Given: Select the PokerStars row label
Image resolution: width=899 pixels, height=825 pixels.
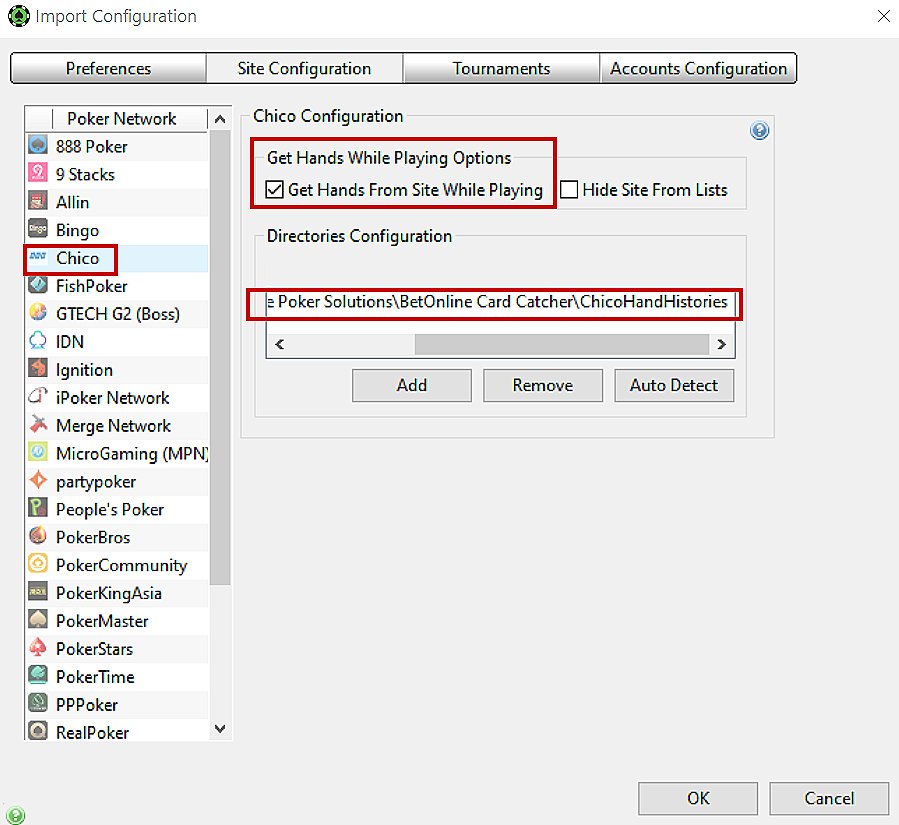Looking at the screenshot, I should 95,649.
